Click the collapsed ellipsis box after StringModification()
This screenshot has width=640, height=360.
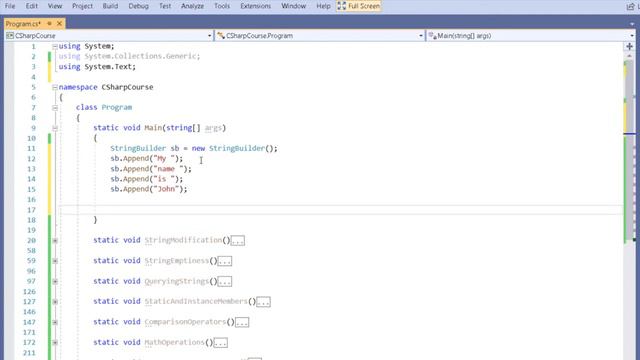[x=238, y=241]
